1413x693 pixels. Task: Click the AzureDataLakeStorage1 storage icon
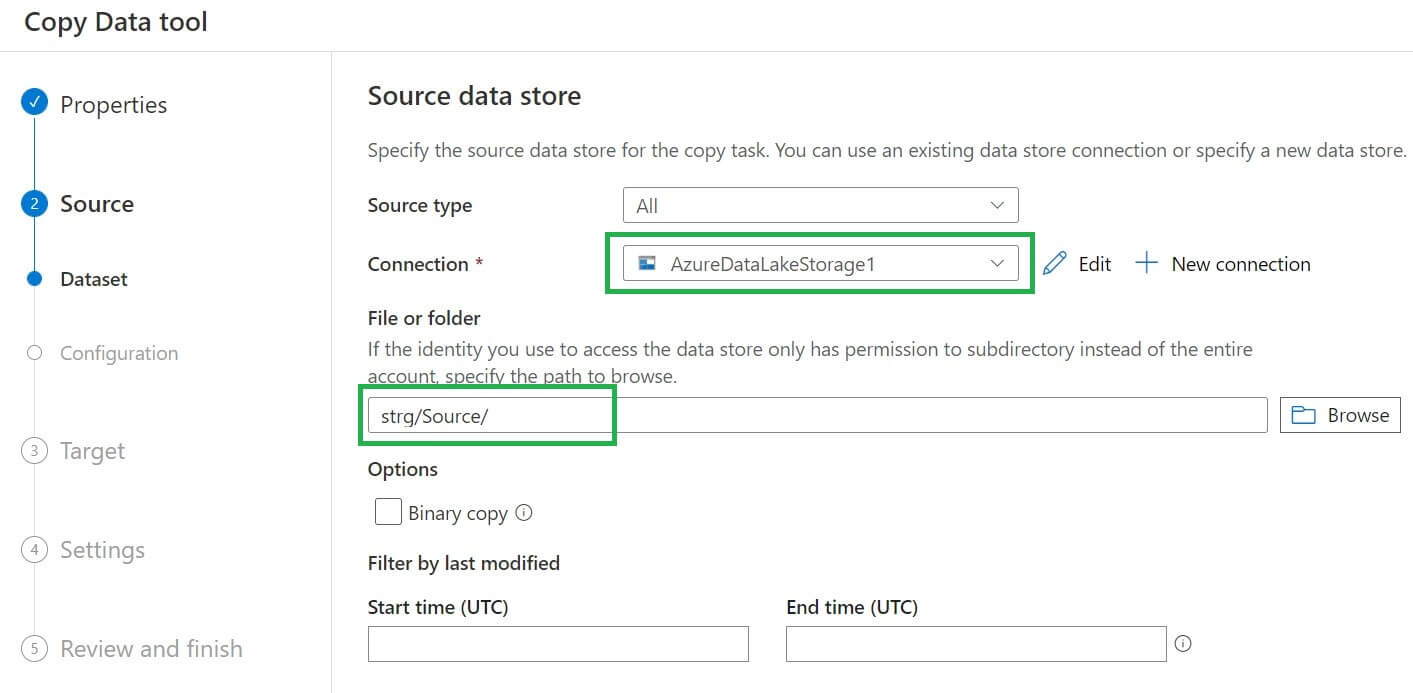click(647, 264)
